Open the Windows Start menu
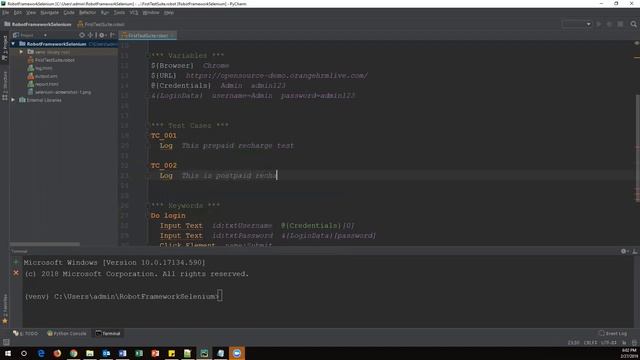This screenshot has width=640, height=360. click(8, 353)
